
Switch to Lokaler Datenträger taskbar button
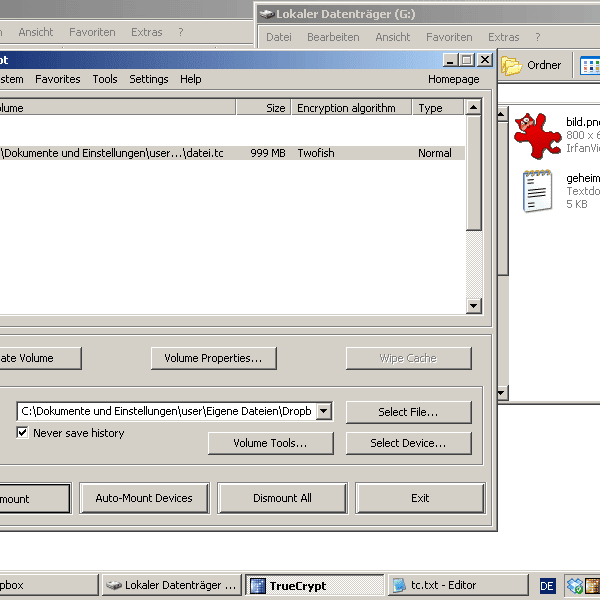(172, 585)
